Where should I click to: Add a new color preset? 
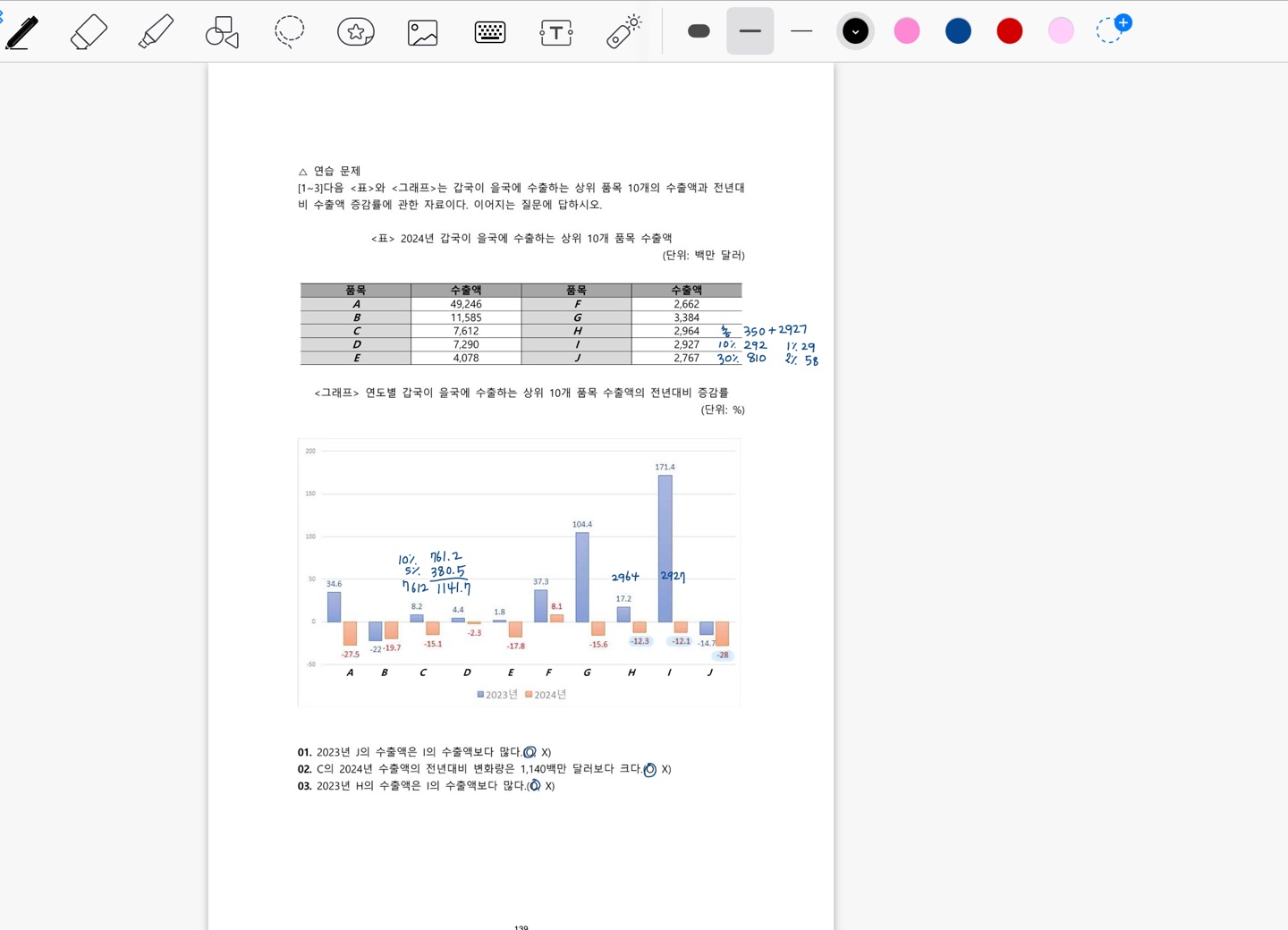(1114, 30)
